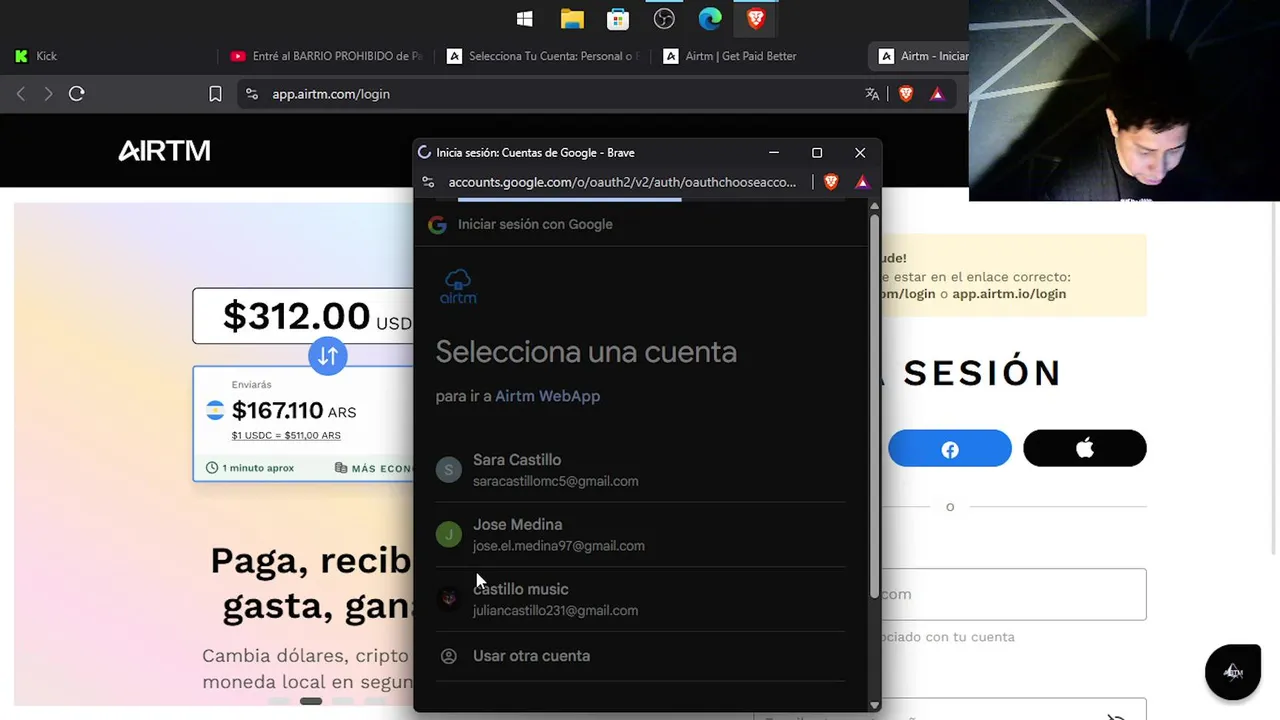Switch to Brave browser in the taskbar
This screenshot has width=1280, height=720.
tap(756, 19)
